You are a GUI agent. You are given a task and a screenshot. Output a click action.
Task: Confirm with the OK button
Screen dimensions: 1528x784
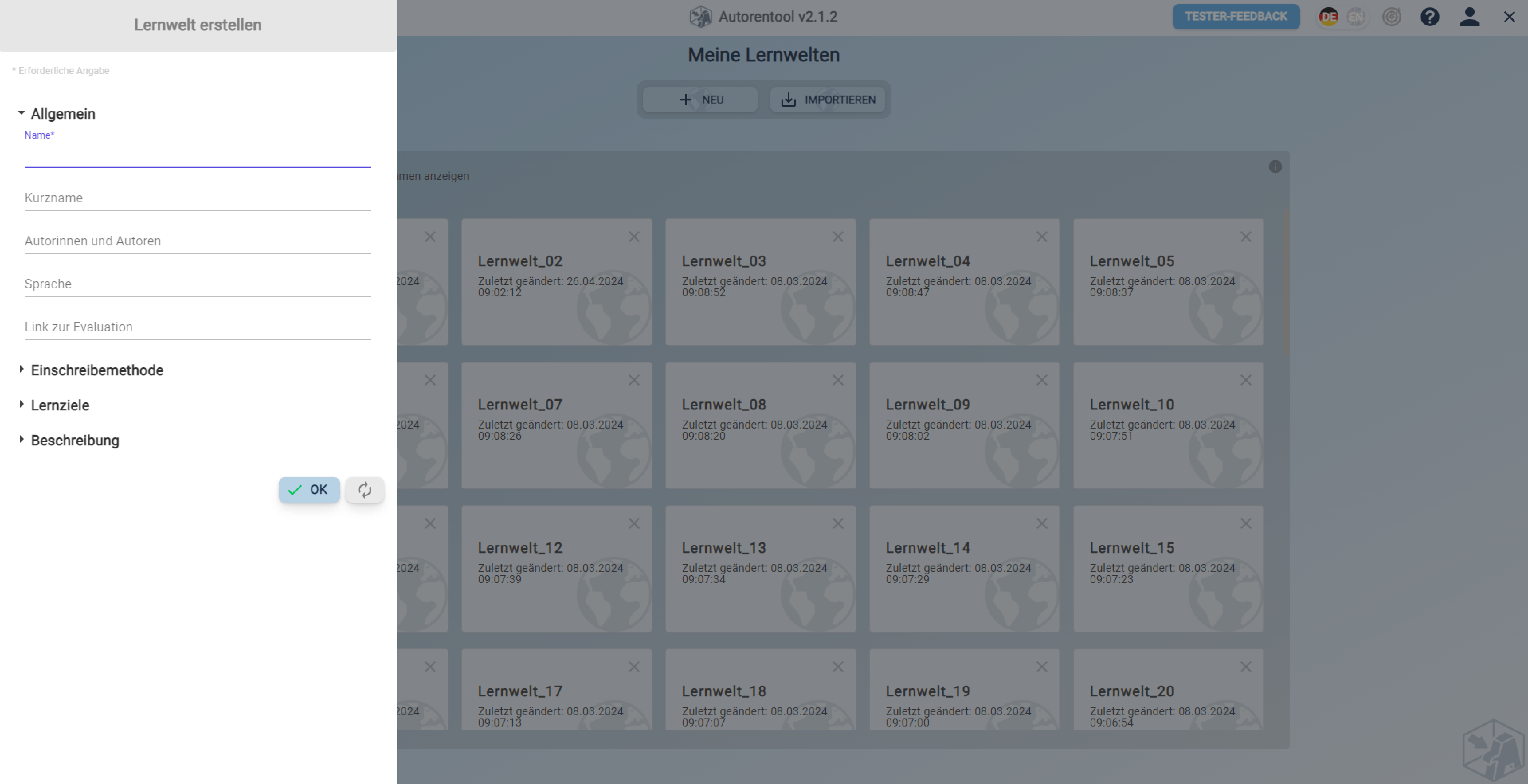[x=309, y=490]
